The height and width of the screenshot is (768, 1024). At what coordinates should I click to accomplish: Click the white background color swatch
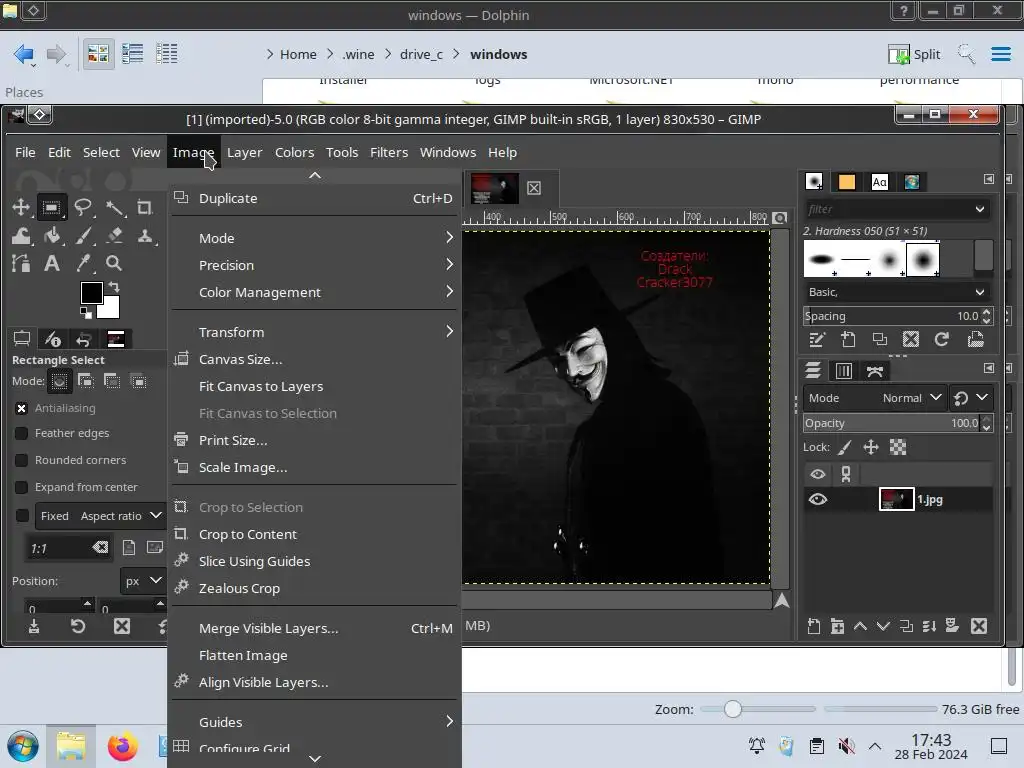(110, 310)
